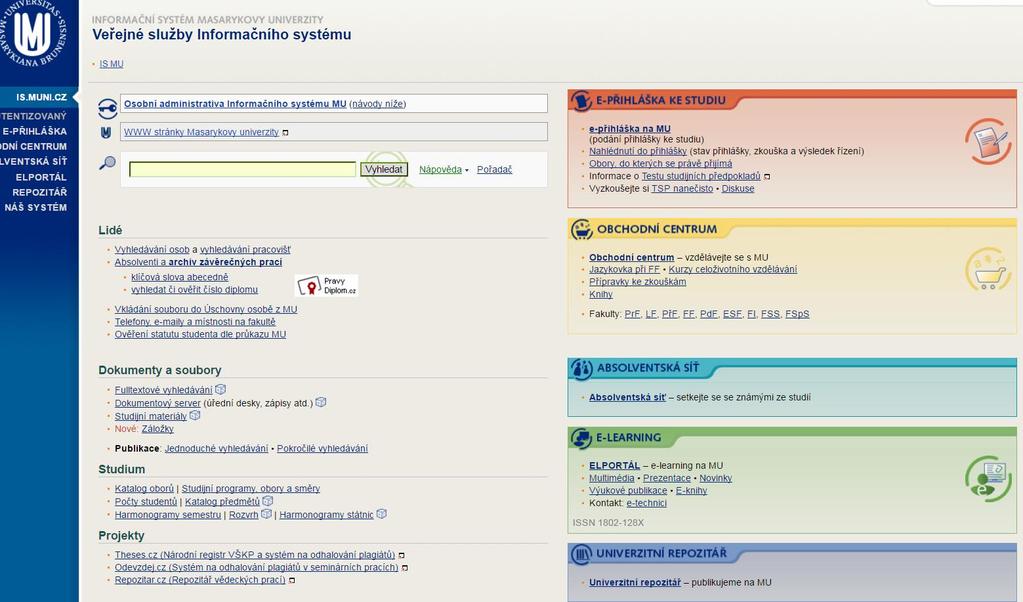Click the cube icon after Fulltextové vyhledávání
Viewport: 1023px width, 602px height.
[221, 389]
